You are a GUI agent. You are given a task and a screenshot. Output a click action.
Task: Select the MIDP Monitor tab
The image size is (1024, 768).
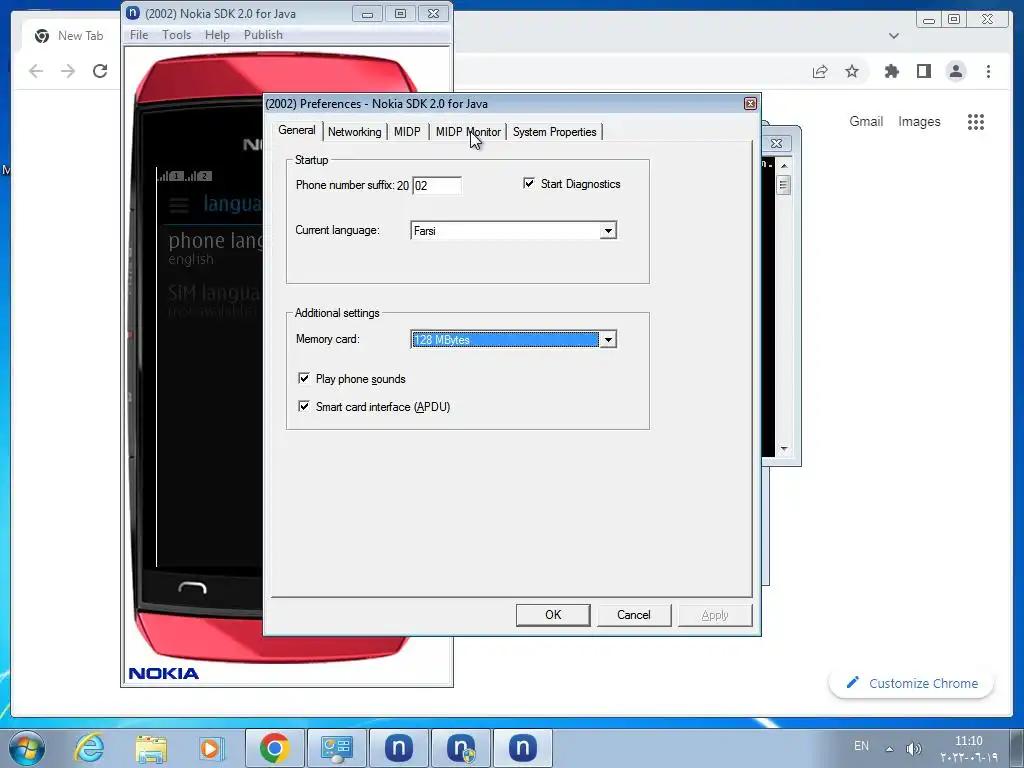(x=468, y=132)
